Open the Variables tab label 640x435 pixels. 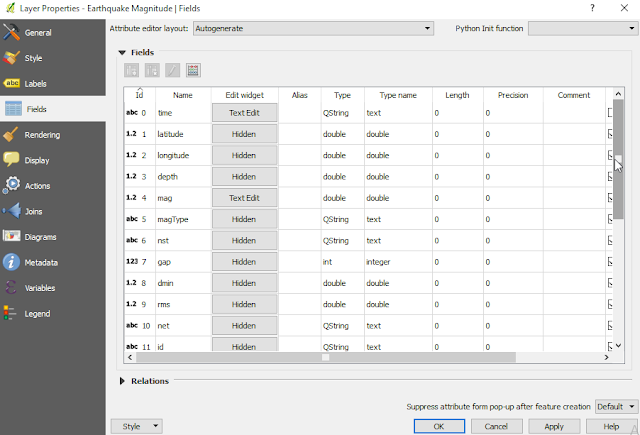pos(40,288)
